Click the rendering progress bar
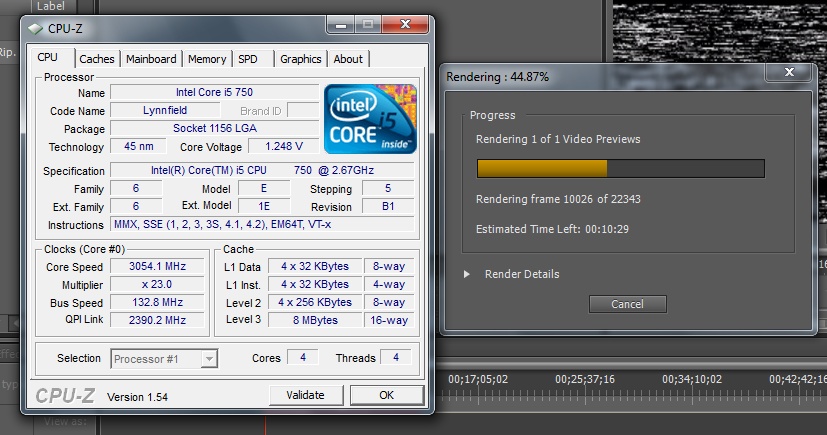This screenshot has height=435, width=827. 620,168
